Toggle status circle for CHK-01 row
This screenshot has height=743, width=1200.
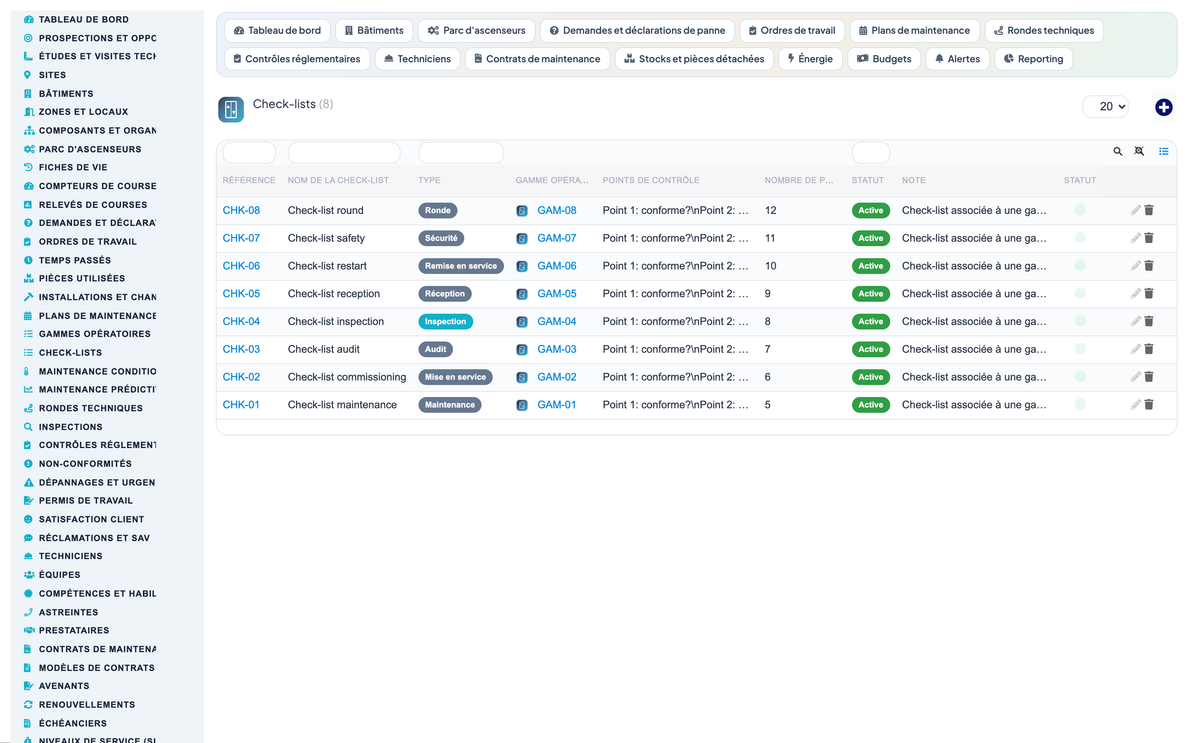[x=1080, y=405]
